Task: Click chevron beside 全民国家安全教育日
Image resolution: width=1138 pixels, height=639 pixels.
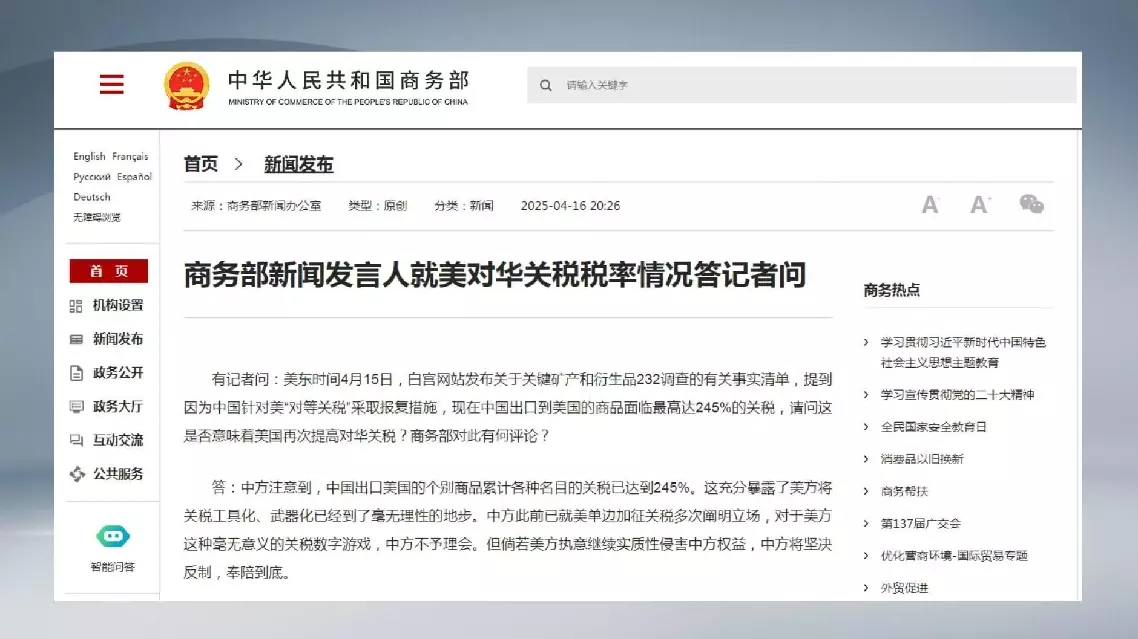Action: click(x=866, y=427)
